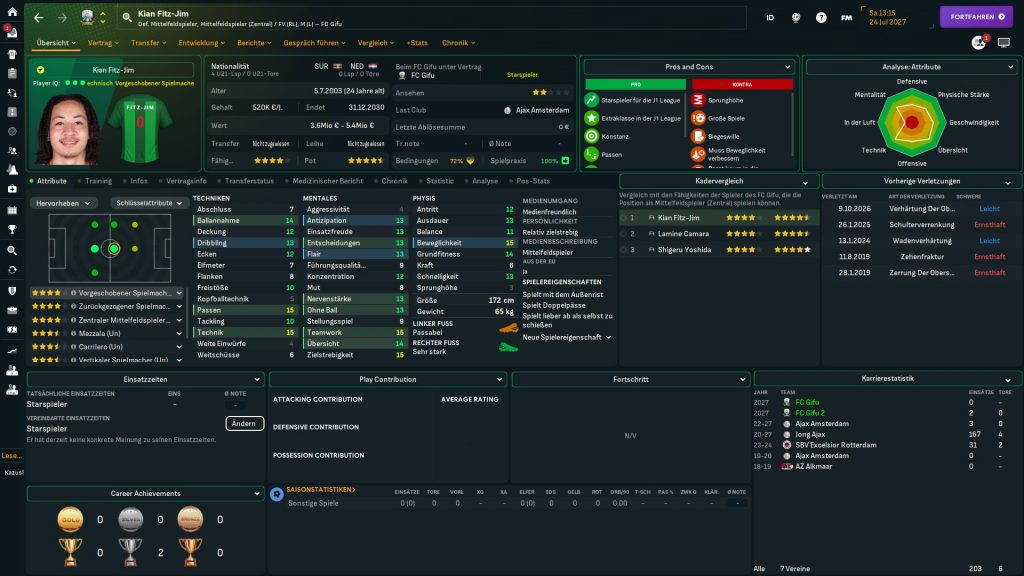Click the FM logo menu icon
The image size is (1024, 576).
click(847, 17)
